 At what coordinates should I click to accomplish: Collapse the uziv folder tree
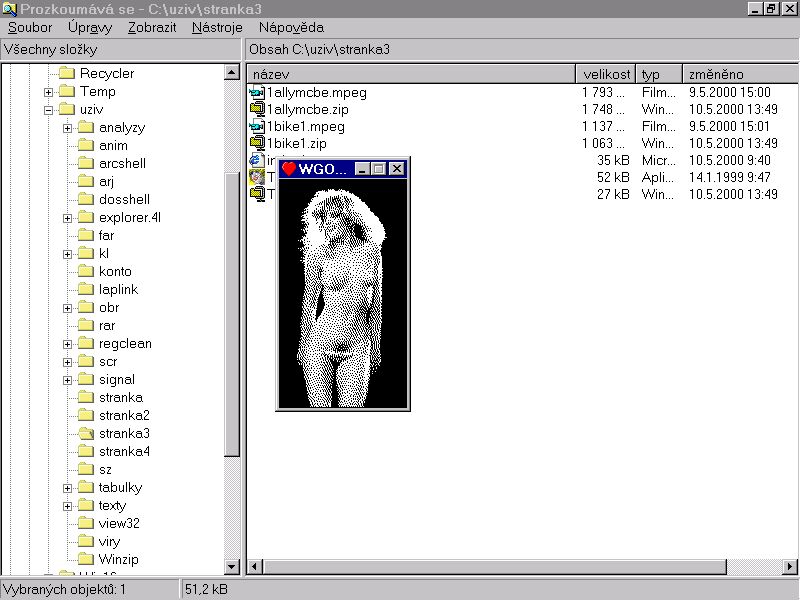[48, 110]
